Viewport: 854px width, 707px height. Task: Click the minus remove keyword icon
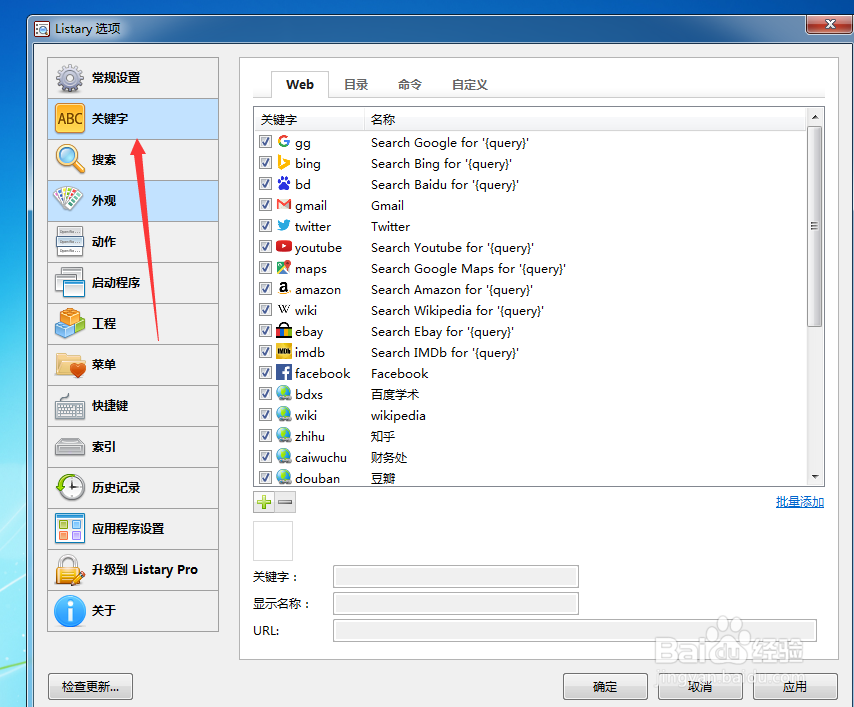coord(285,502)
